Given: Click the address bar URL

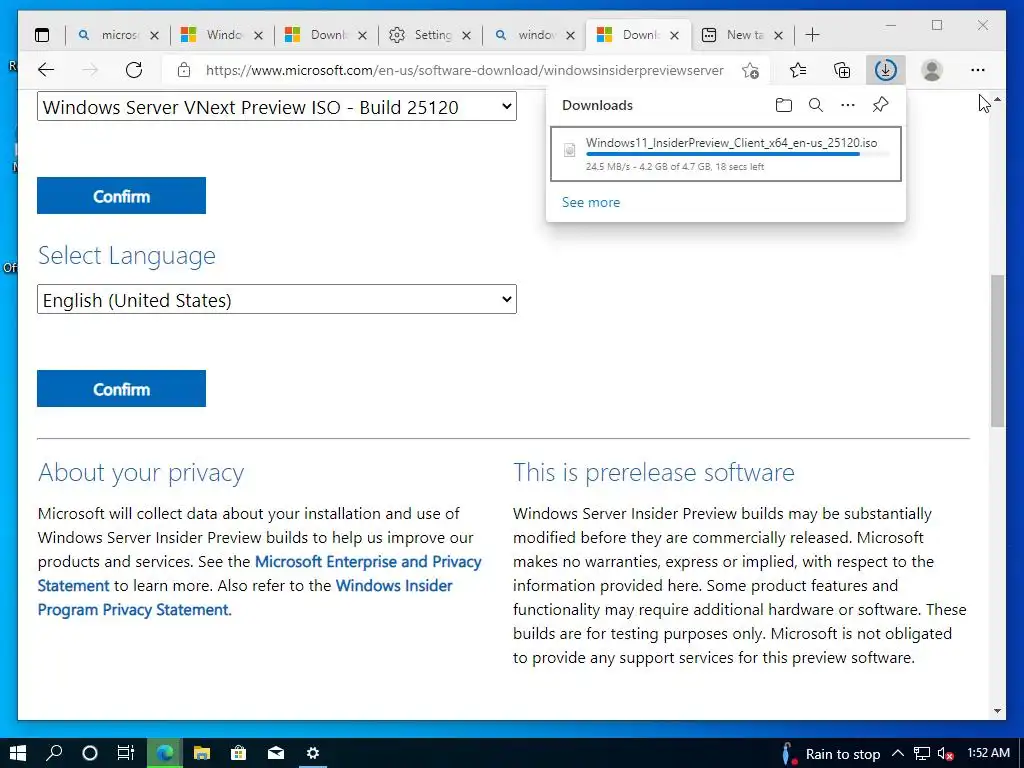Looking at the screenshot, I should [464, 71].
